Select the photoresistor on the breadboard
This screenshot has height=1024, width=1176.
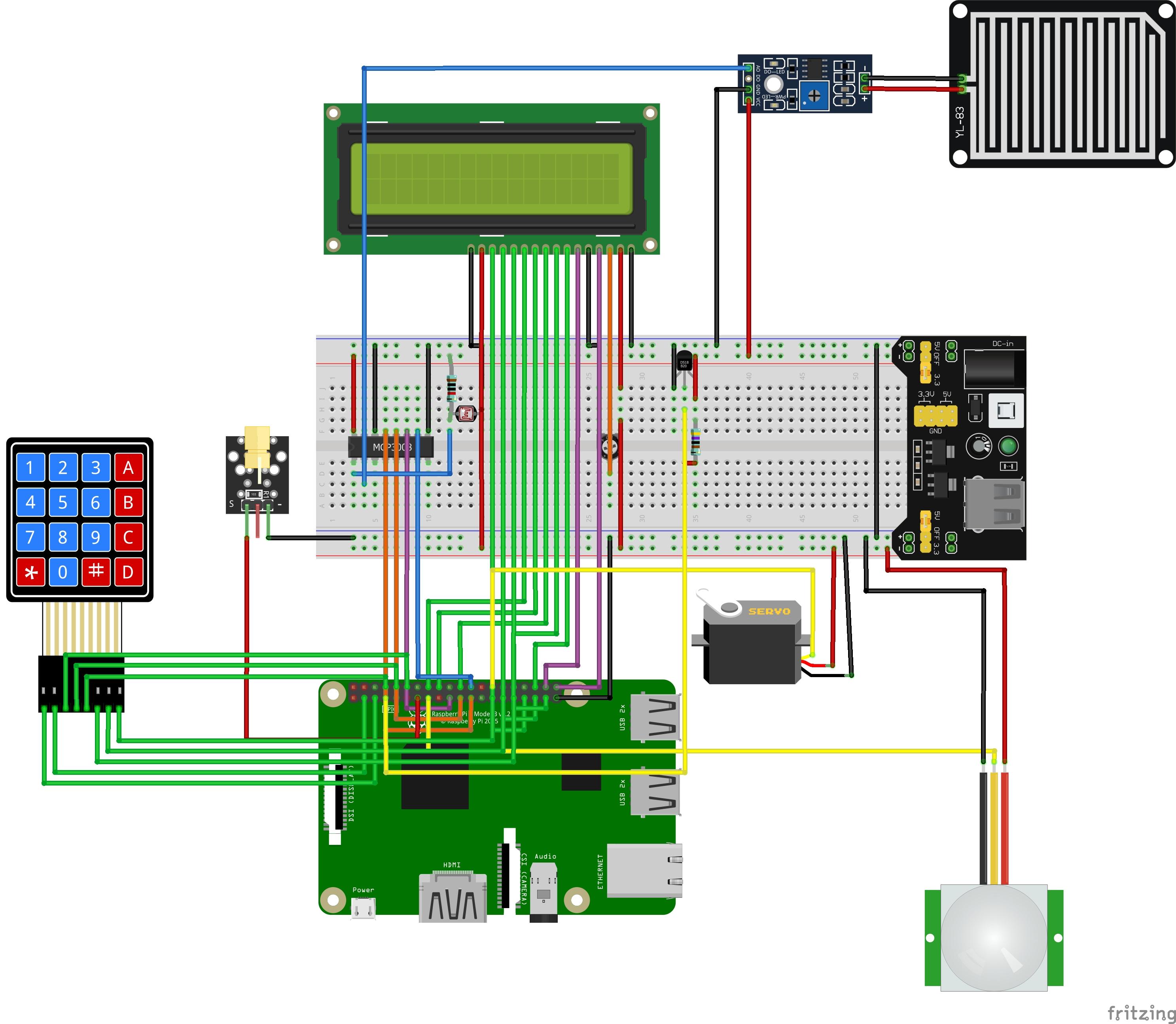(x=467, y=414)
